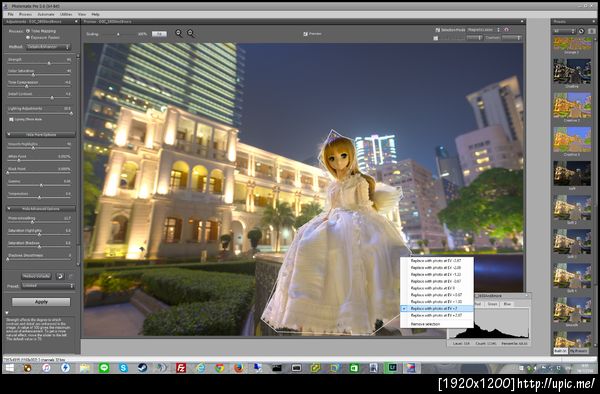Open the Preset dropdown under Method Defaults
Viewport: 600px width, 394px height.
click(x=47, y=286)
